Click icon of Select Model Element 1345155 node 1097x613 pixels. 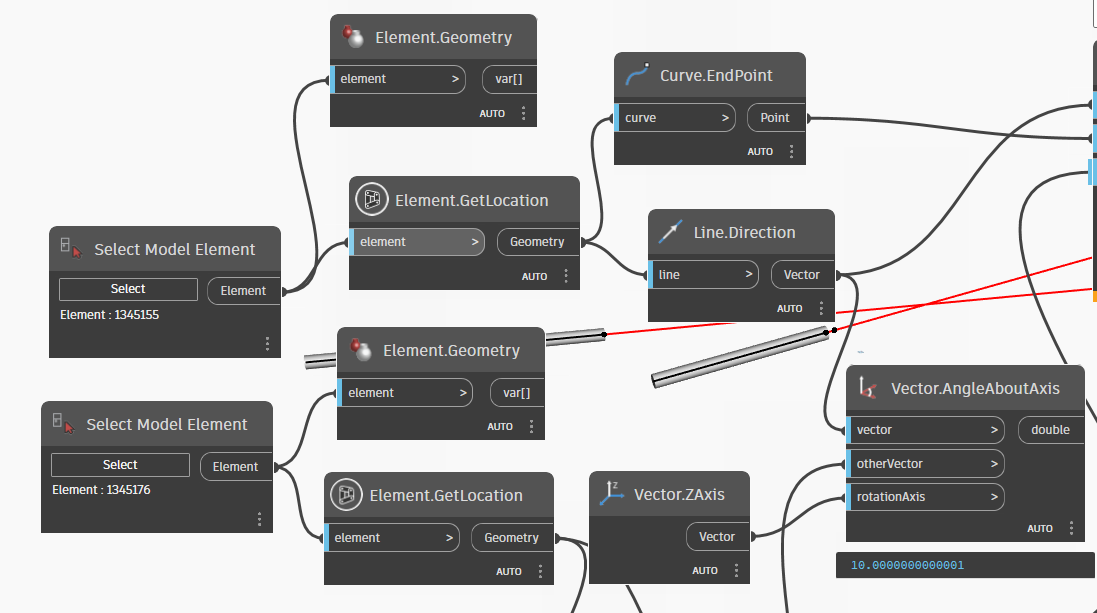[71, 249]
